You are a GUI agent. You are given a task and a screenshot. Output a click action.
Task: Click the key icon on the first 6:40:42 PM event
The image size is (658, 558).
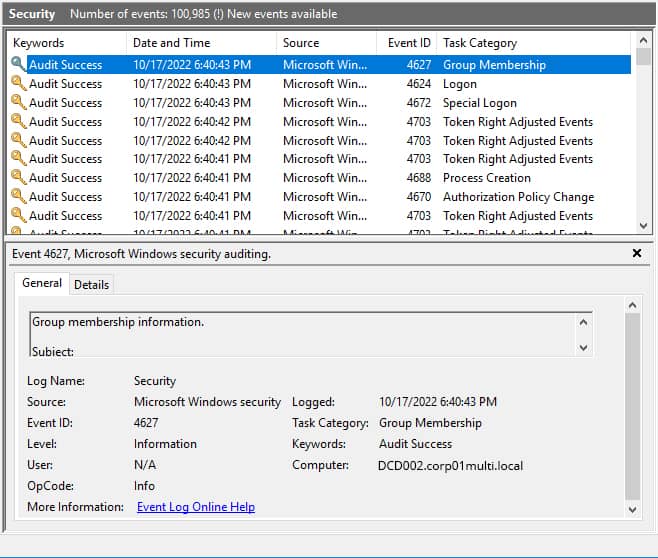(x=18, y=122)
